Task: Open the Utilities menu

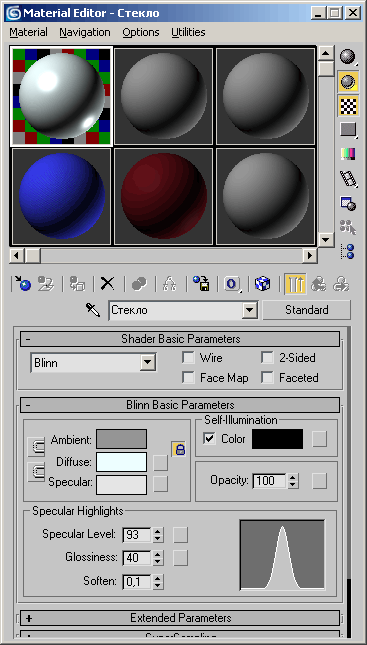Action: [x=188, y=32]
